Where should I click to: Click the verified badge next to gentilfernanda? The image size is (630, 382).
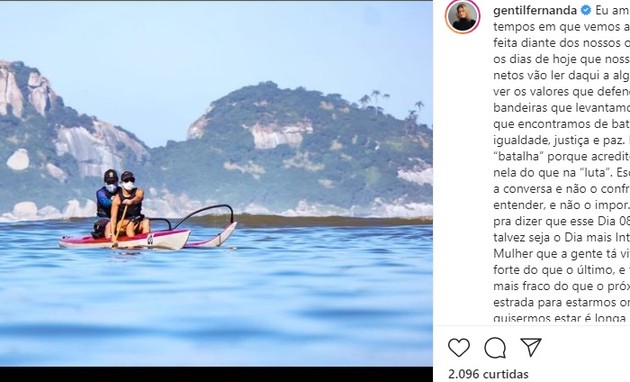click(x=586, y=10)
